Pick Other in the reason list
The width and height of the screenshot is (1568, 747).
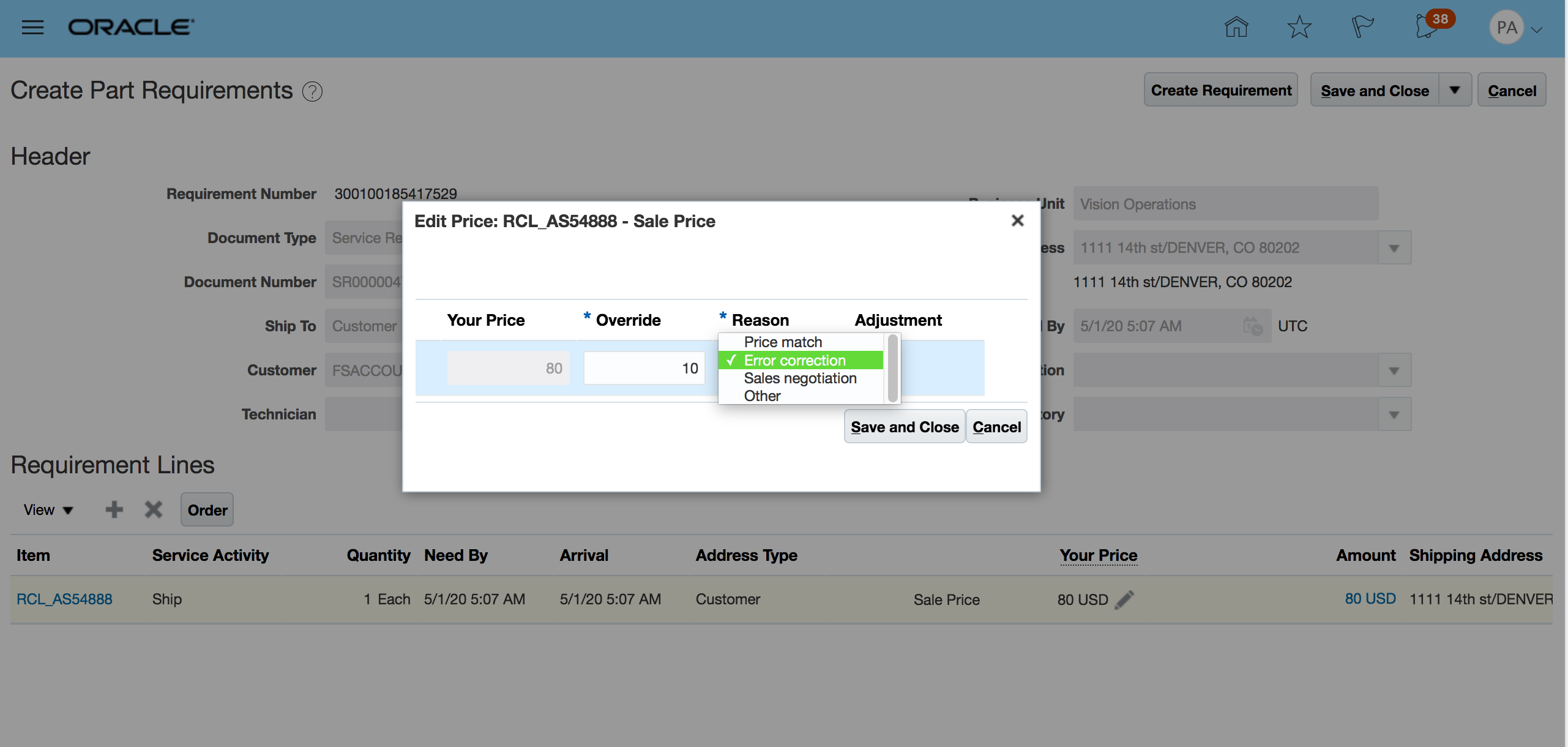point(762,396)
